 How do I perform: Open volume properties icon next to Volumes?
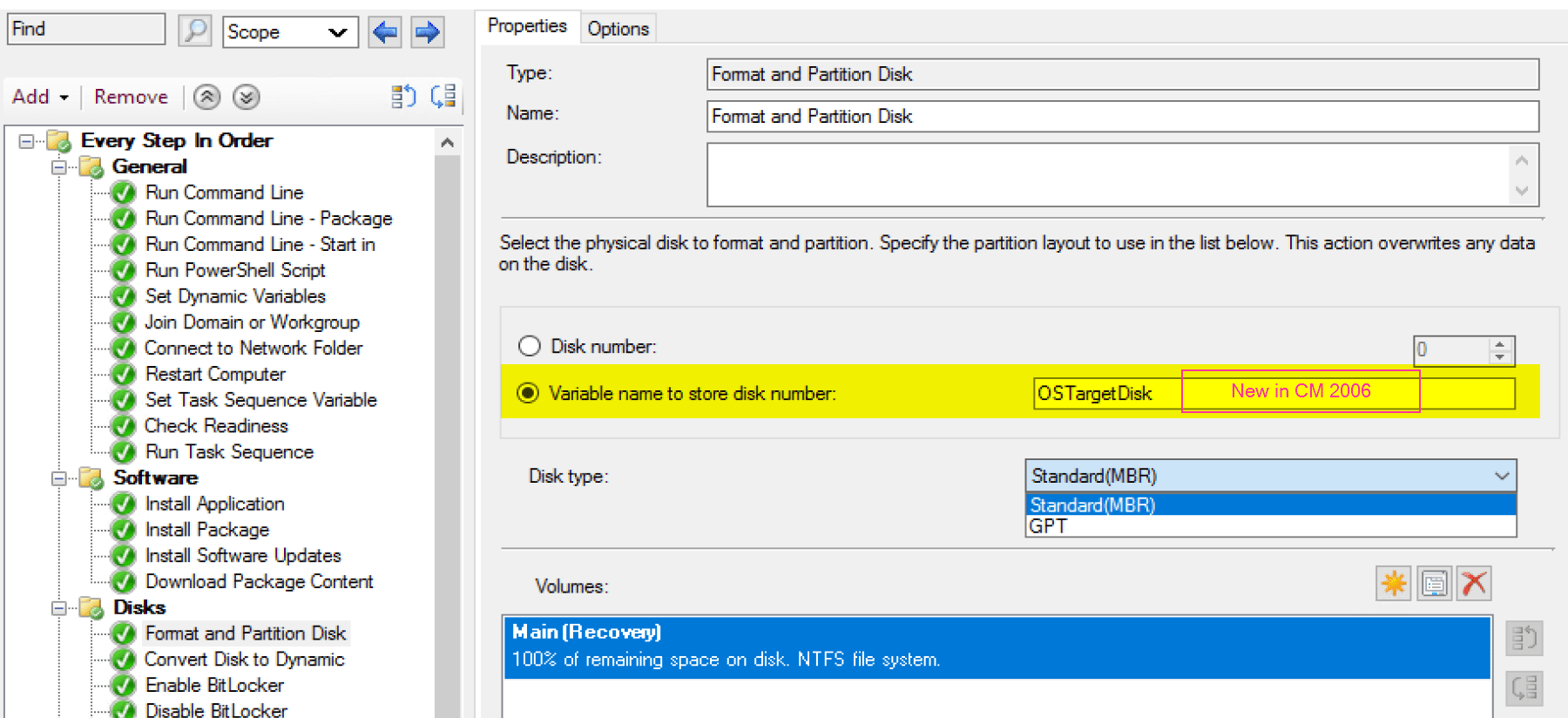click(1434, 583)
